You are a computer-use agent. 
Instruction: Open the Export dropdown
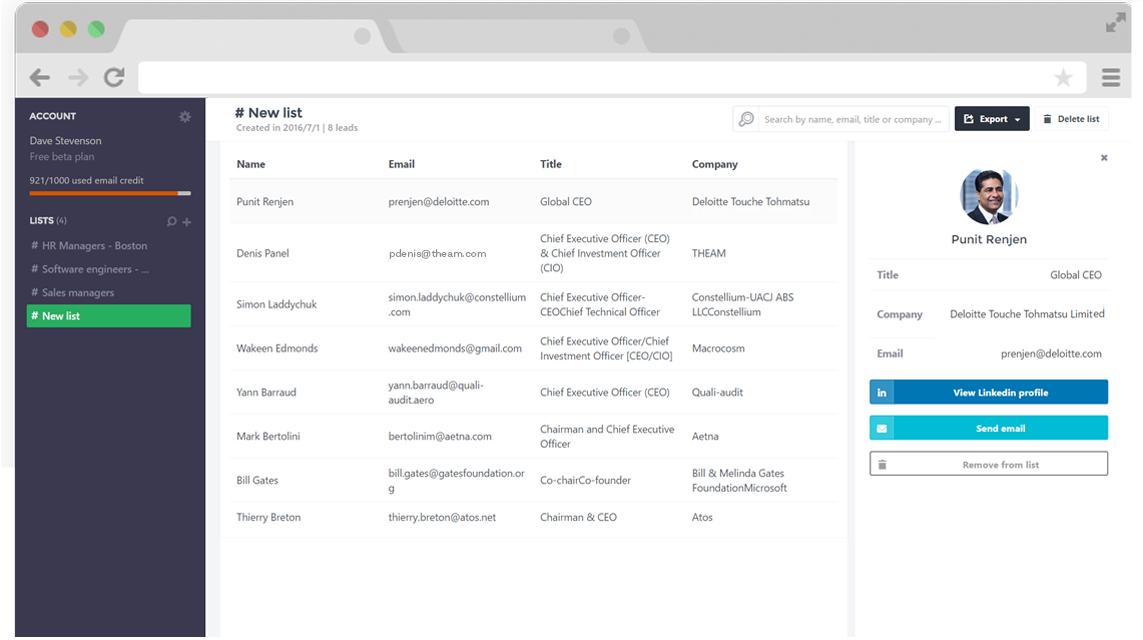point(992,119)
